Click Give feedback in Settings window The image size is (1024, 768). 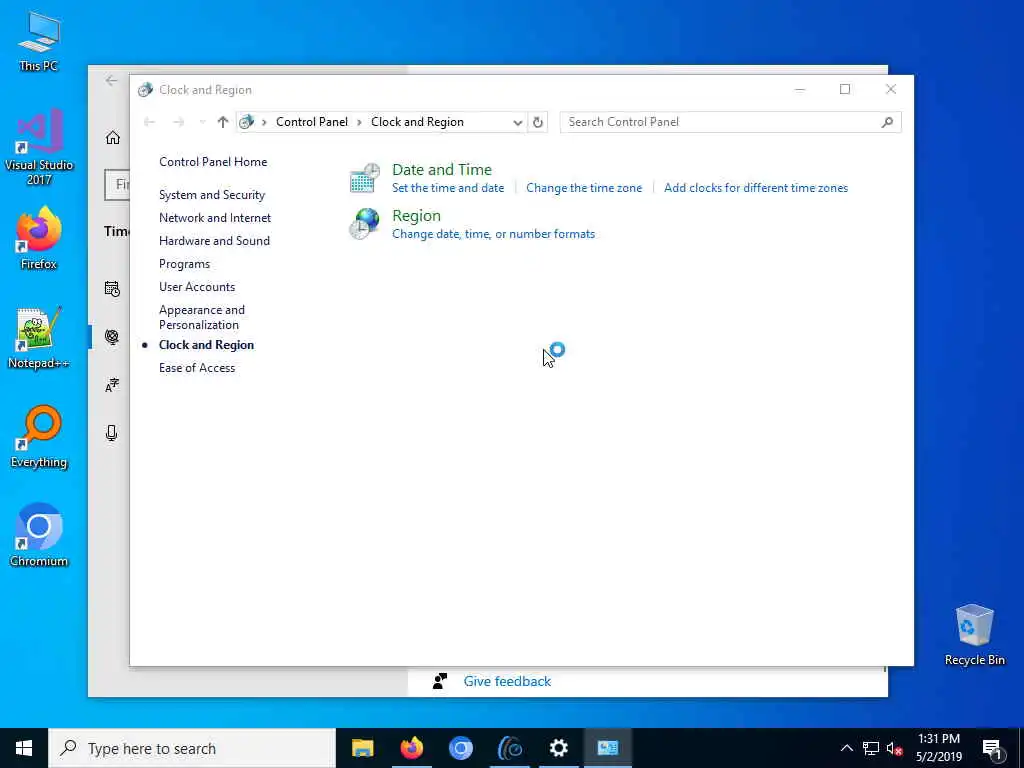click(x=507, y=681)
